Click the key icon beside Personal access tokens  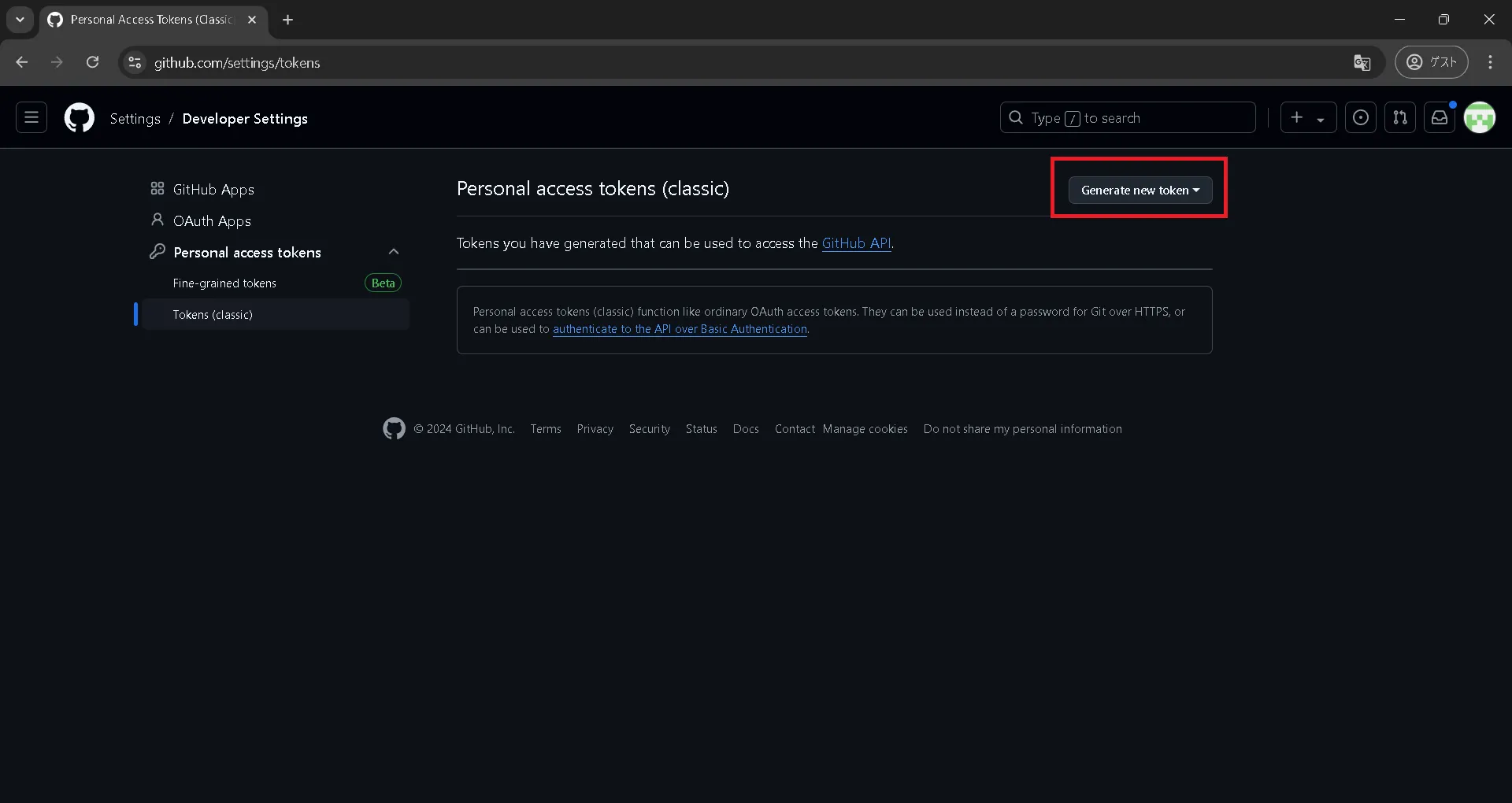click(157, 252)
